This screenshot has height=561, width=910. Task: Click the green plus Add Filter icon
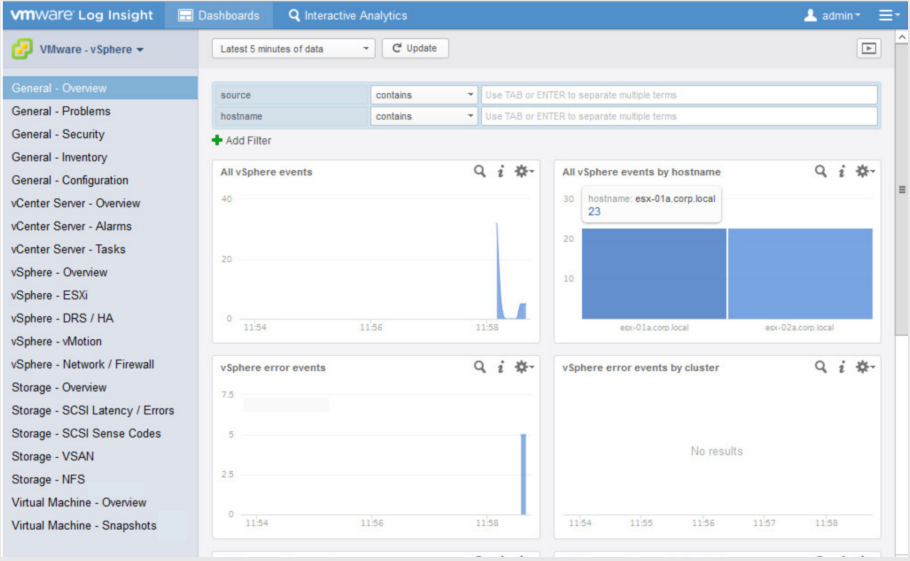click(217, 140)
